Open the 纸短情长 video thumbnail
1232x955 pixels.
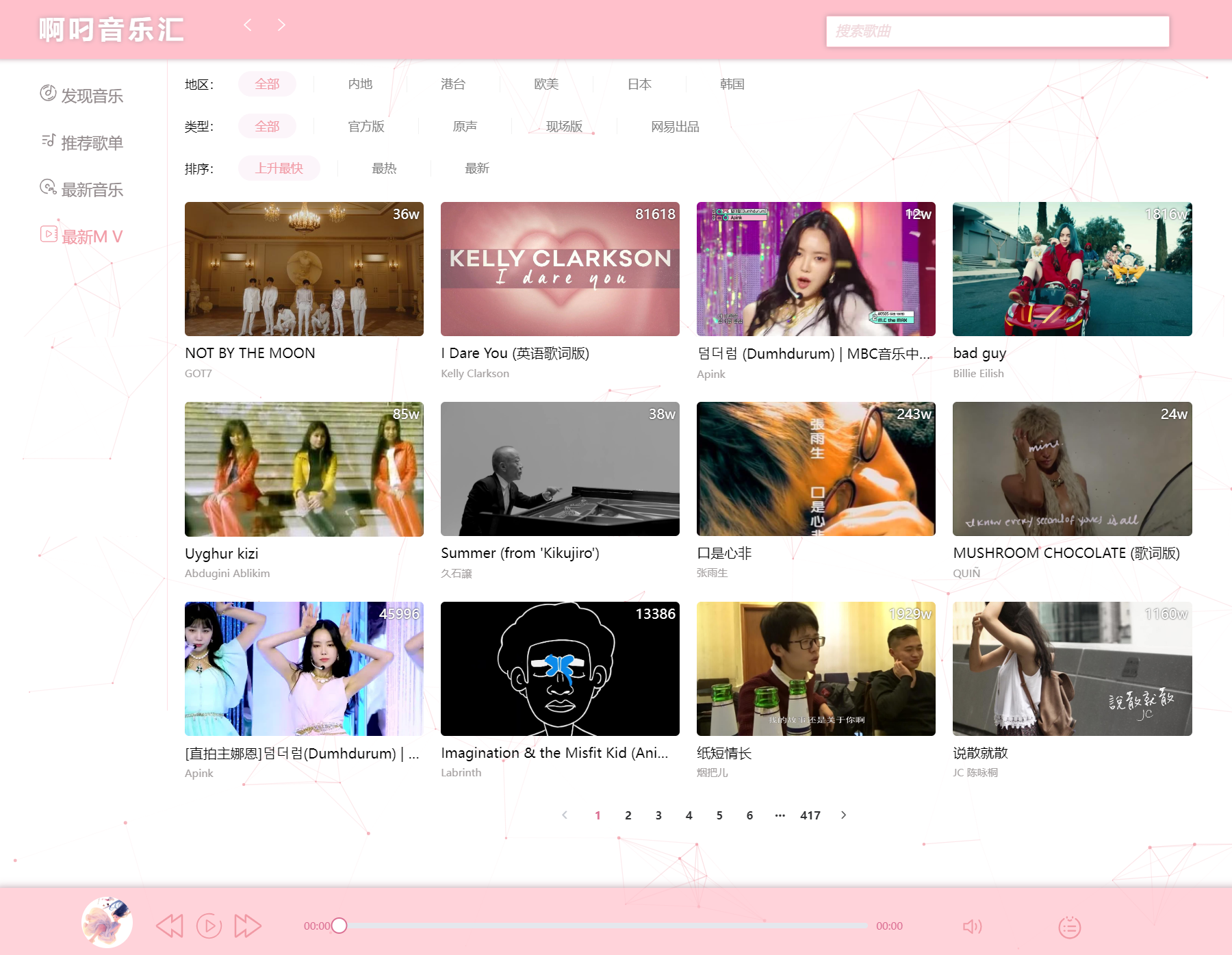(816, 669)
